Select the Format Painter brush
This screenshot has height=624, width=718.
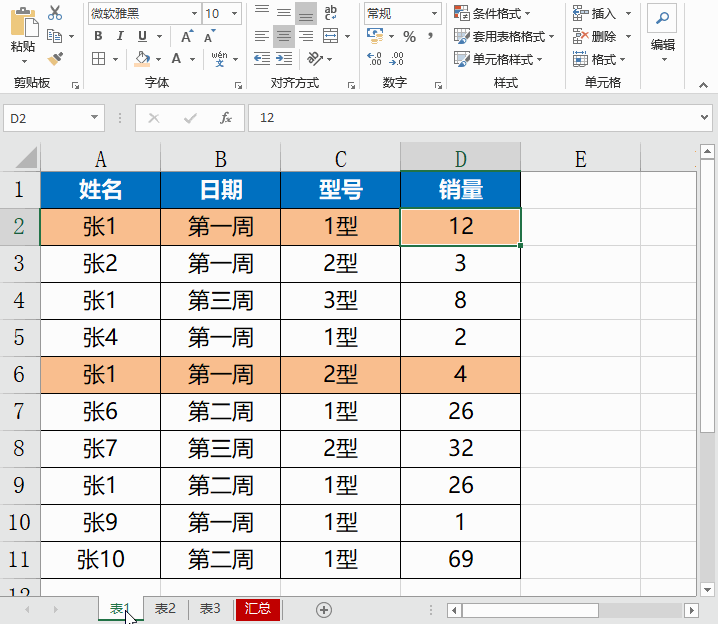tap(55, 59)
